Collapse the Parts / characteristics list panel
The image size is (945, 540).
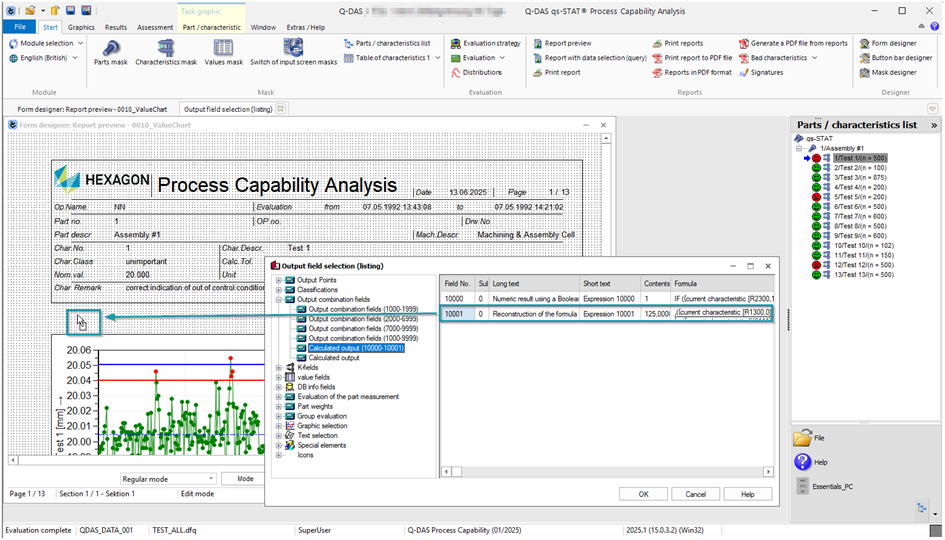[934, 125]
